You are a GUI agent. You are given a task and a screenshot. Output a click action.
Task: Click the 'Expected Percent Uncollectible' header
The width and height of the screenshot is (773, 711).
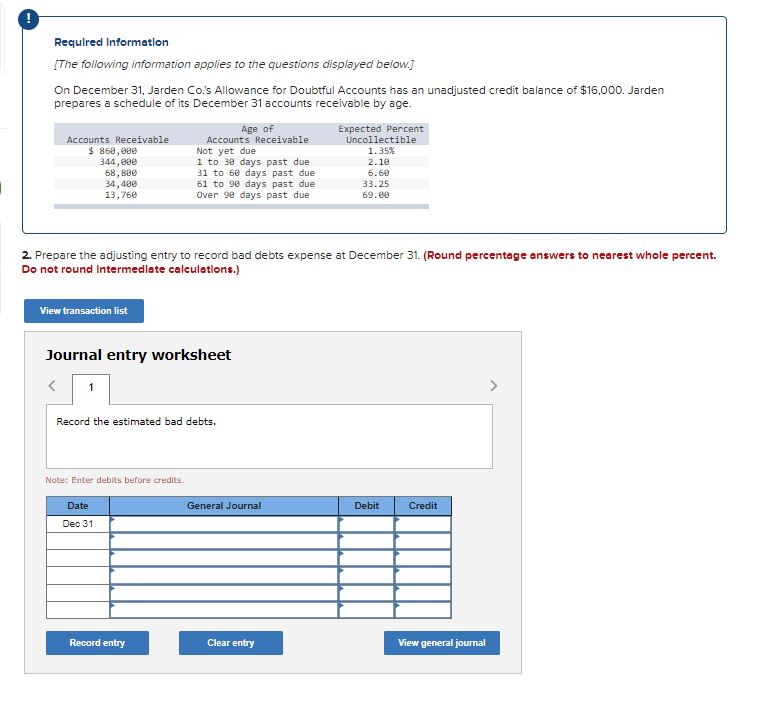tap(381, 134)
